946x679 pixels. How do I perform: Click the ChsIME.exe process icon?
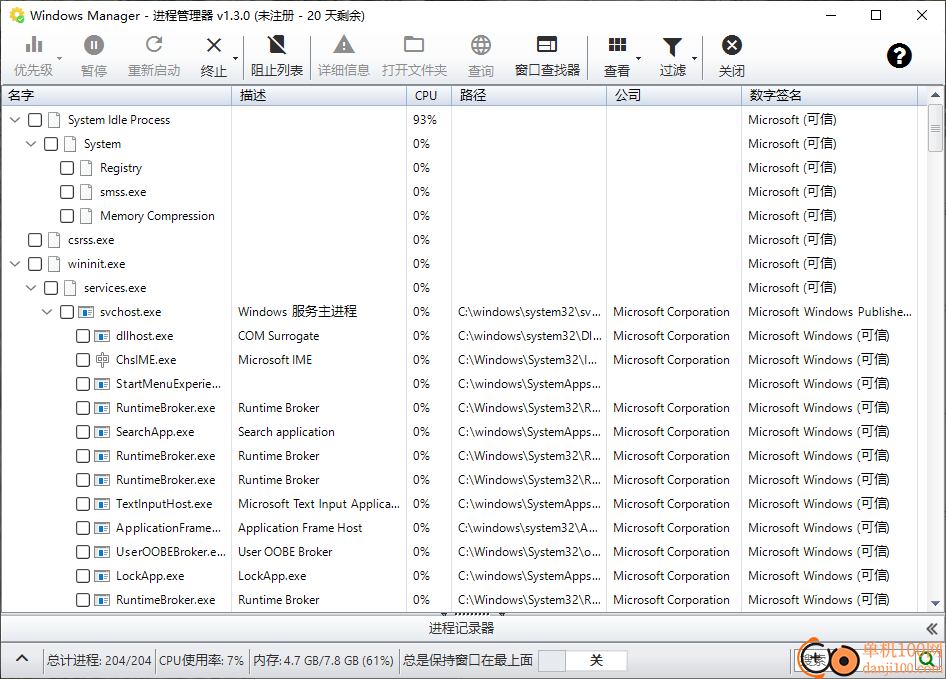click(102, 360)
